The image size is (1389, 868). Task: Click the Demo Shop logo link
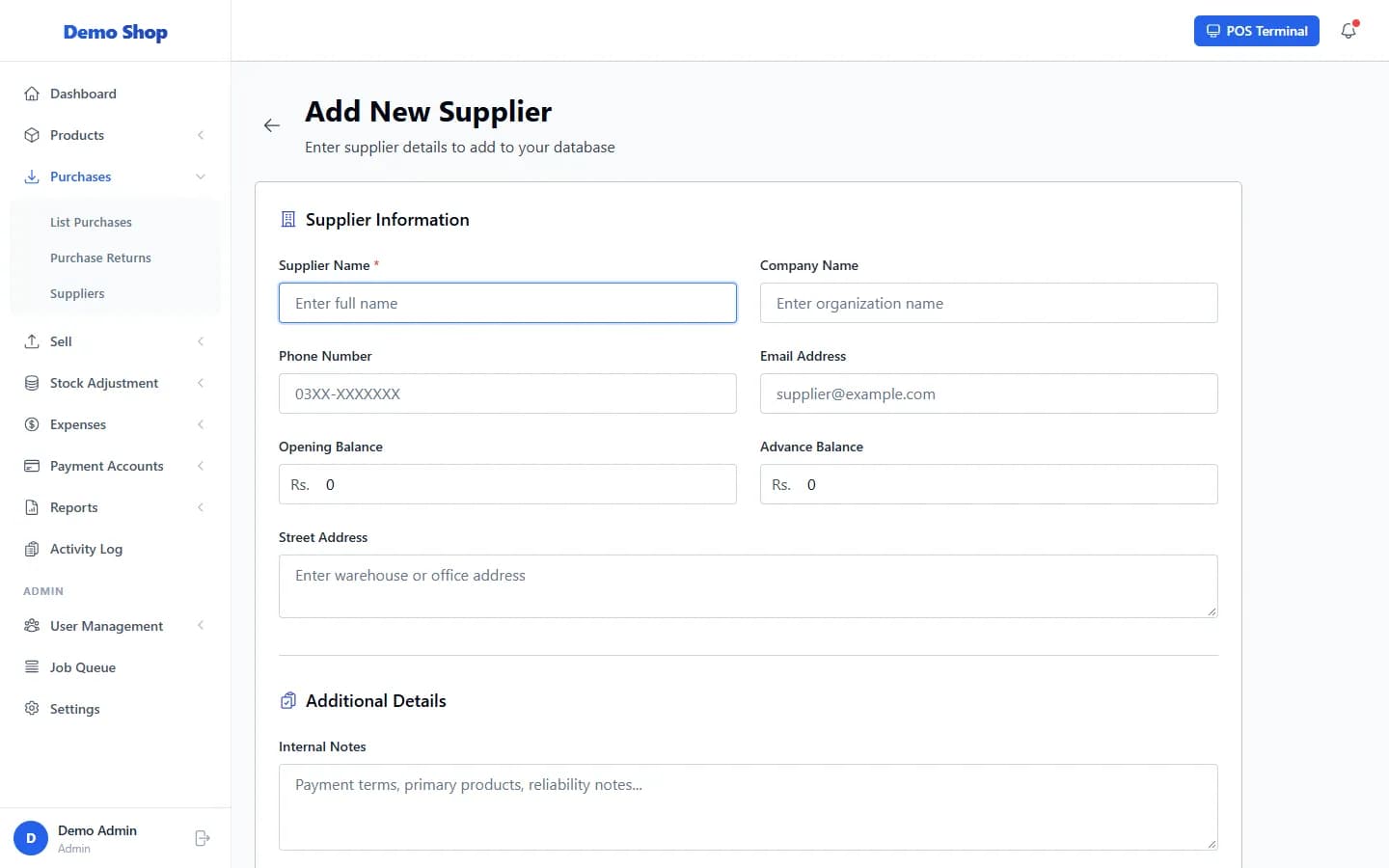(x=116, y=32)
